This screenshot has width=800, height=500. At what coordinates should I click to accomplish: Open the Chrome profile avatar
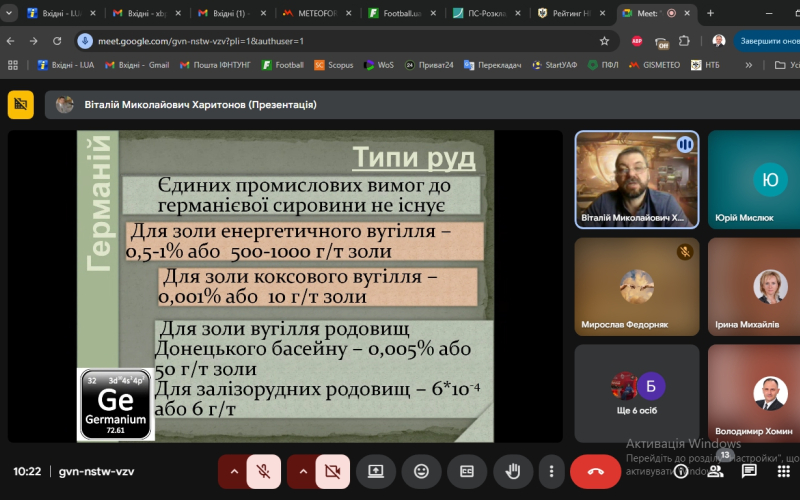[x=718, y=41]
